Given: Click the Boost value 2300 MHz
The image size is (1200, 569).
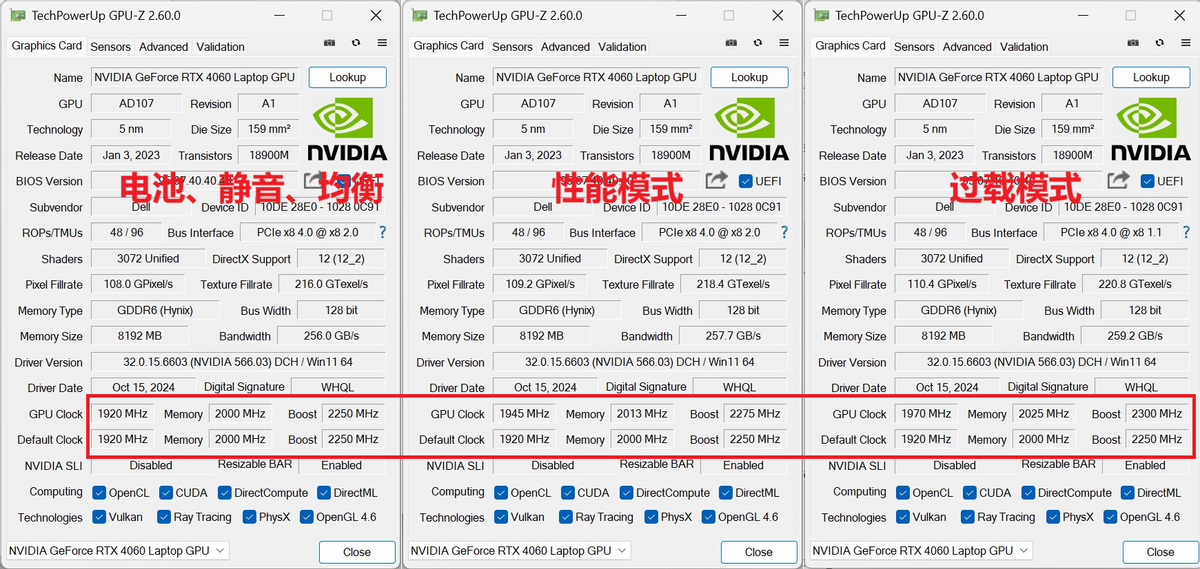Looking at the screenshot, I should click(x=1157, y=413).
